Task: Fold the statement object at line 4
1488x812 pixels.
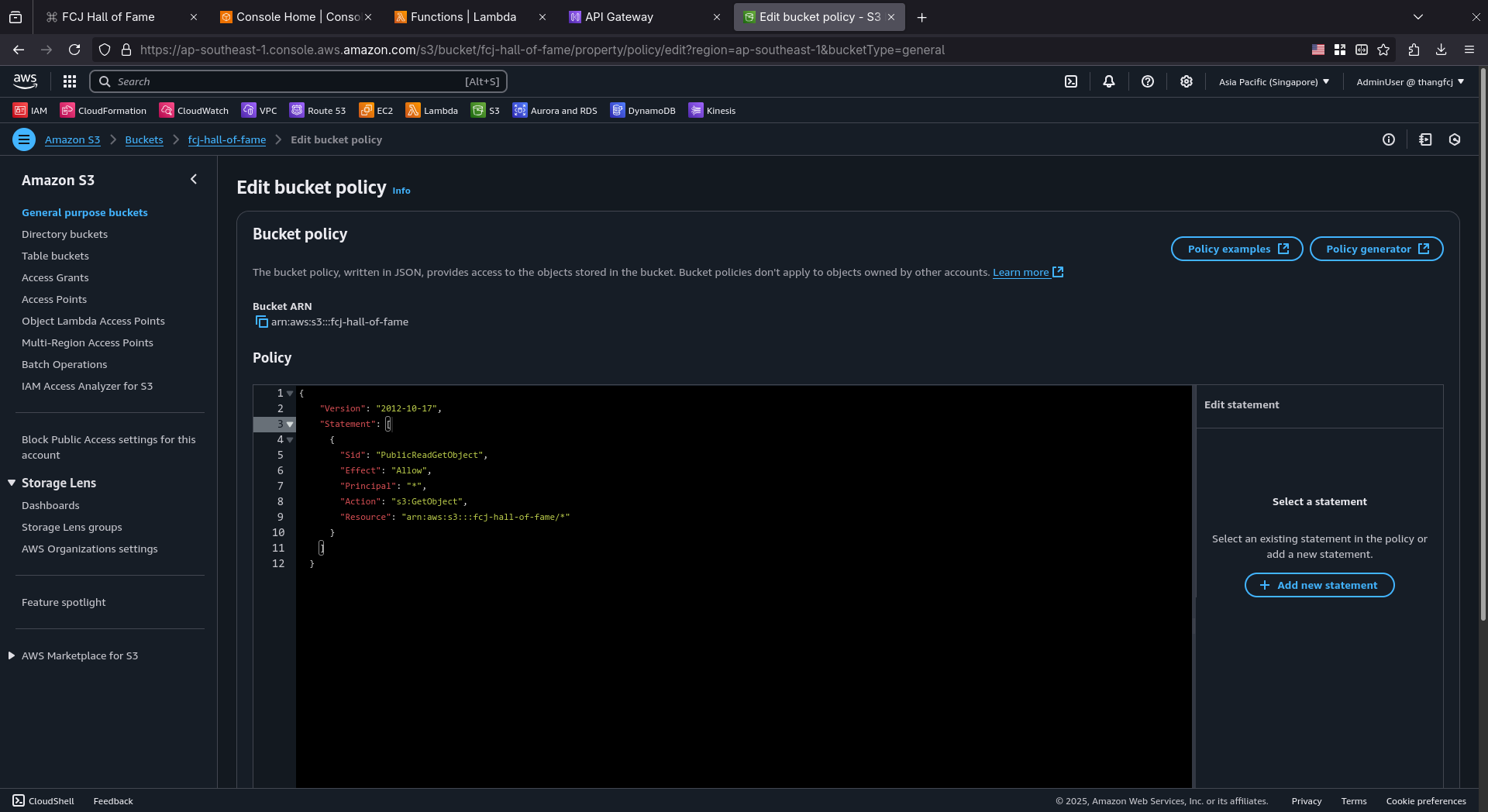Action: (x=290, y=440)
